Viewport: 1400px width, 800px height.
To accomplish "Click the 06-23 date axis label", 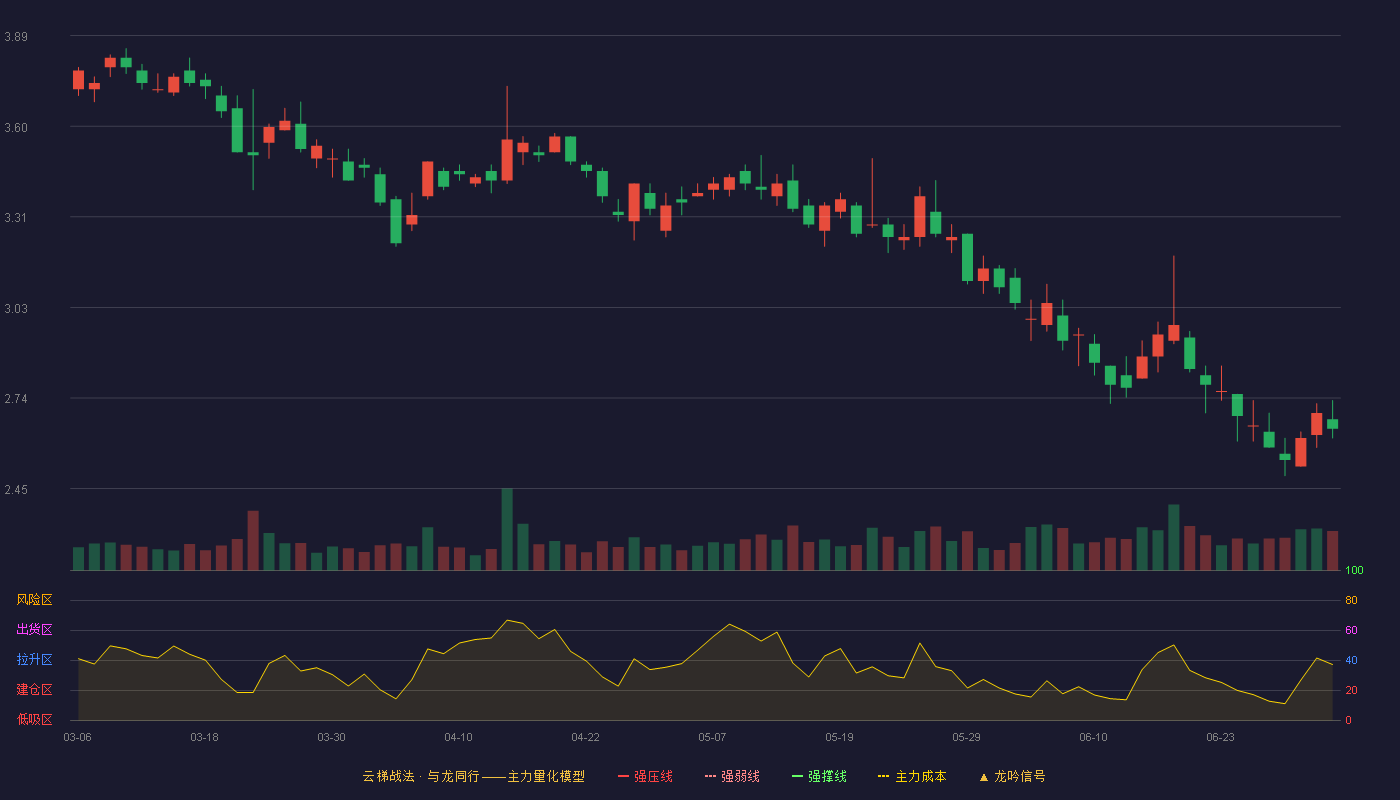I will coord(1220,737).
